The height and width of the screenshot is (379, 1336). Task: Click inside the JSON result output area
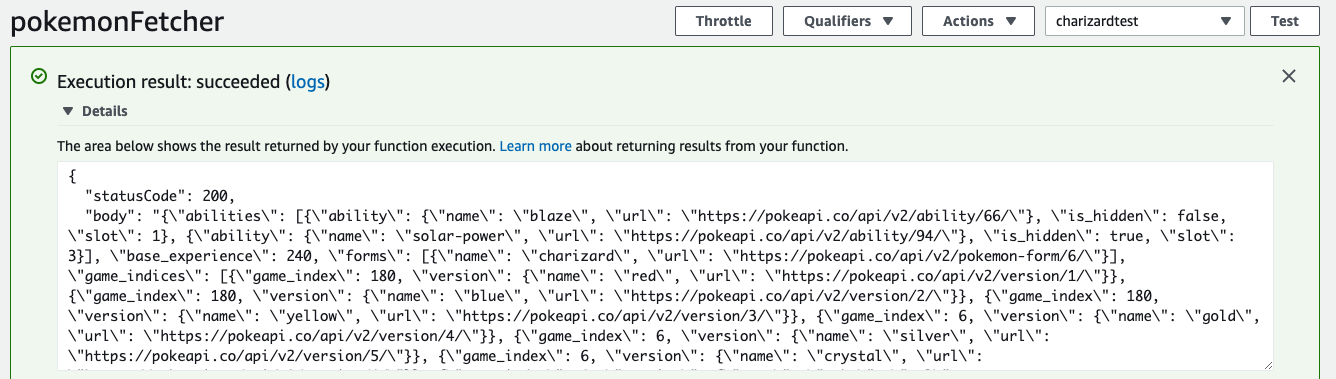click(x=665, y=266)
